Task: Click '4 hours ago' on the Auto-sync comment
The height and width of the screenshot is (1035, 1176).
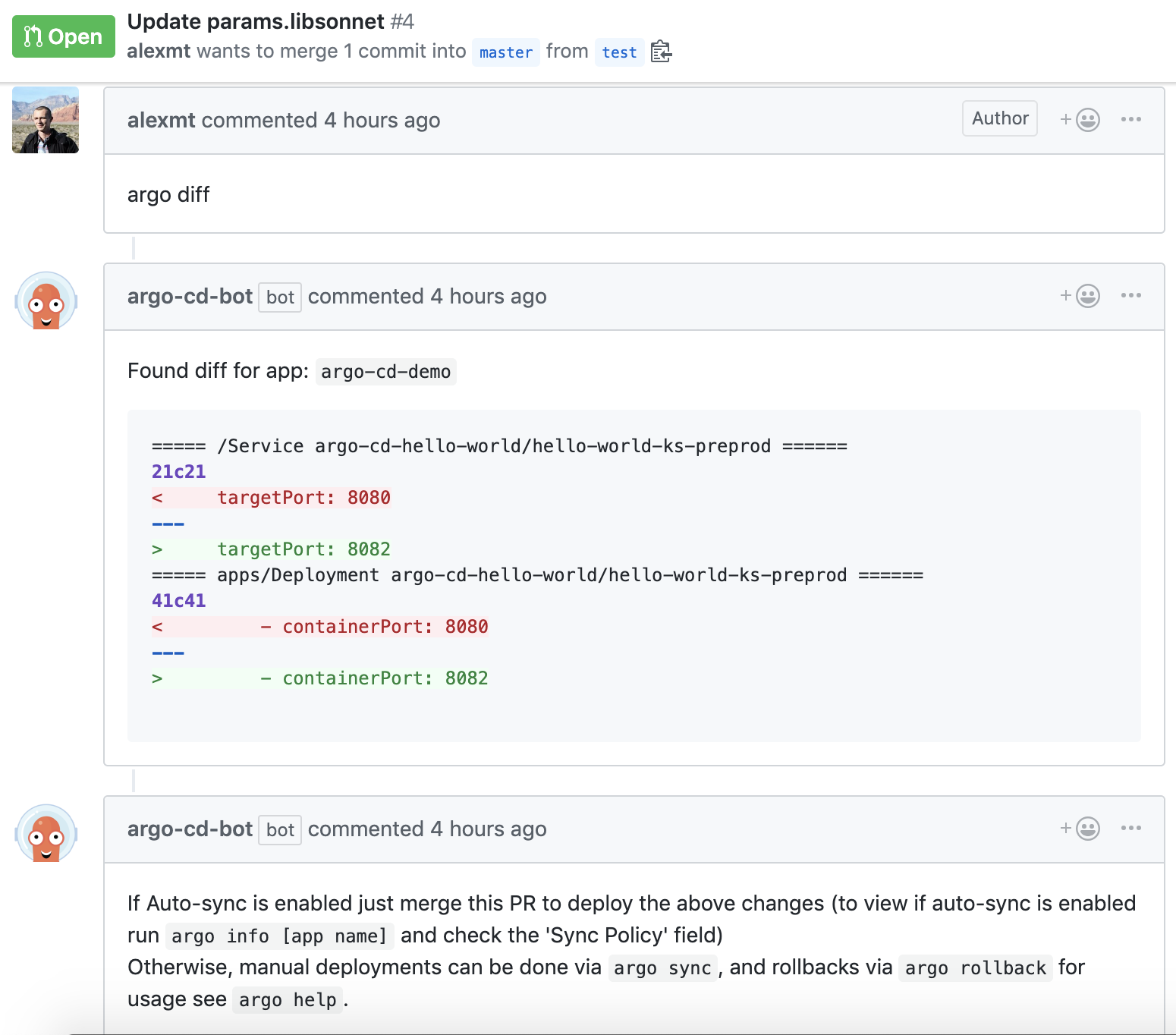Action: point(488,829)
